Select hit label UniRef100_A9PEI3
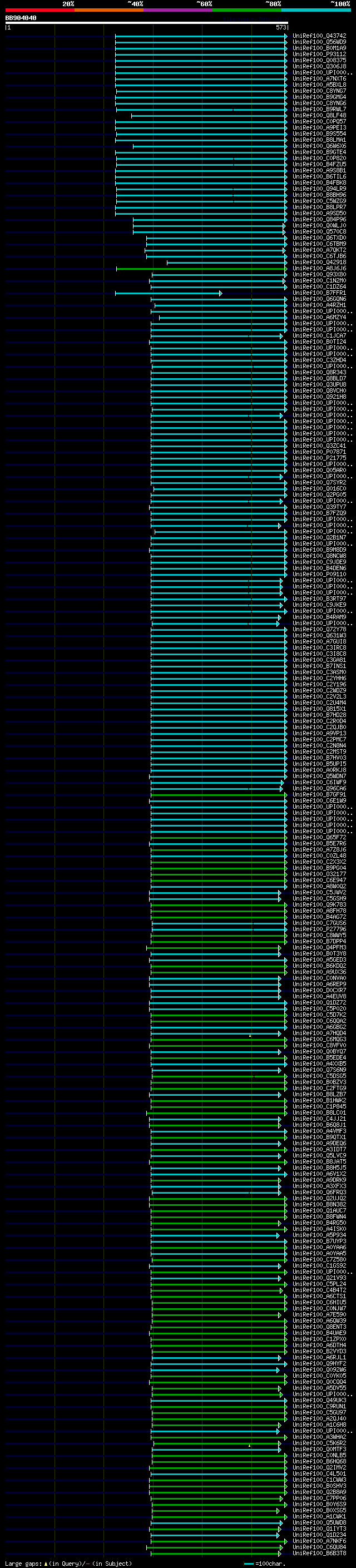This screenshot has width=356, height=1568. [x=319, y=128]
